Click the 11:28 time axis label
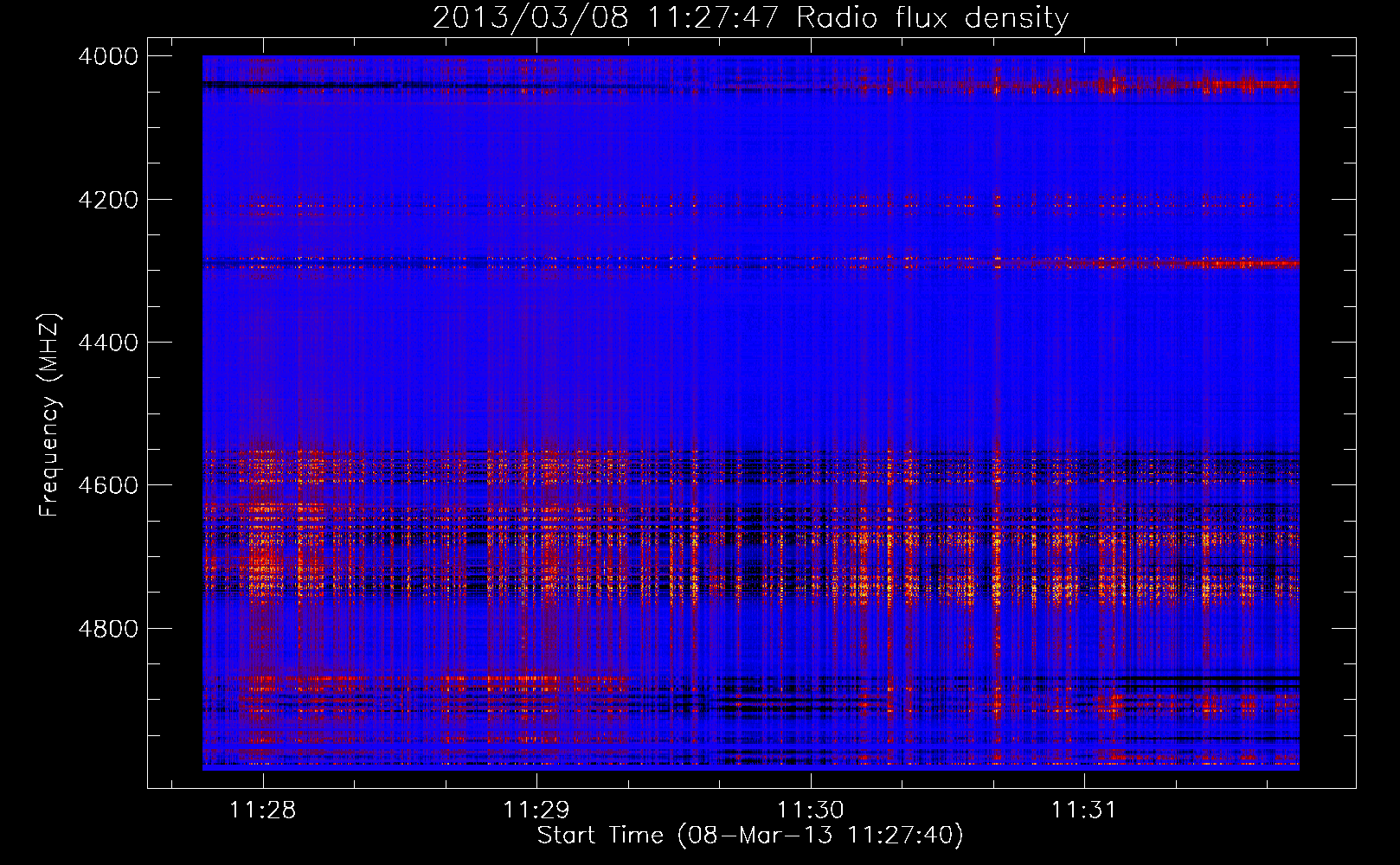The height and width of the screenshot is (865, 1400). [262, 811]
